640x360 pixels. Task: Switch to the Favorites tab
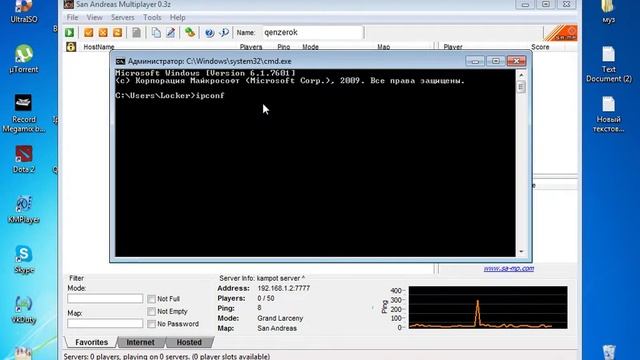[x=91, y=342]
